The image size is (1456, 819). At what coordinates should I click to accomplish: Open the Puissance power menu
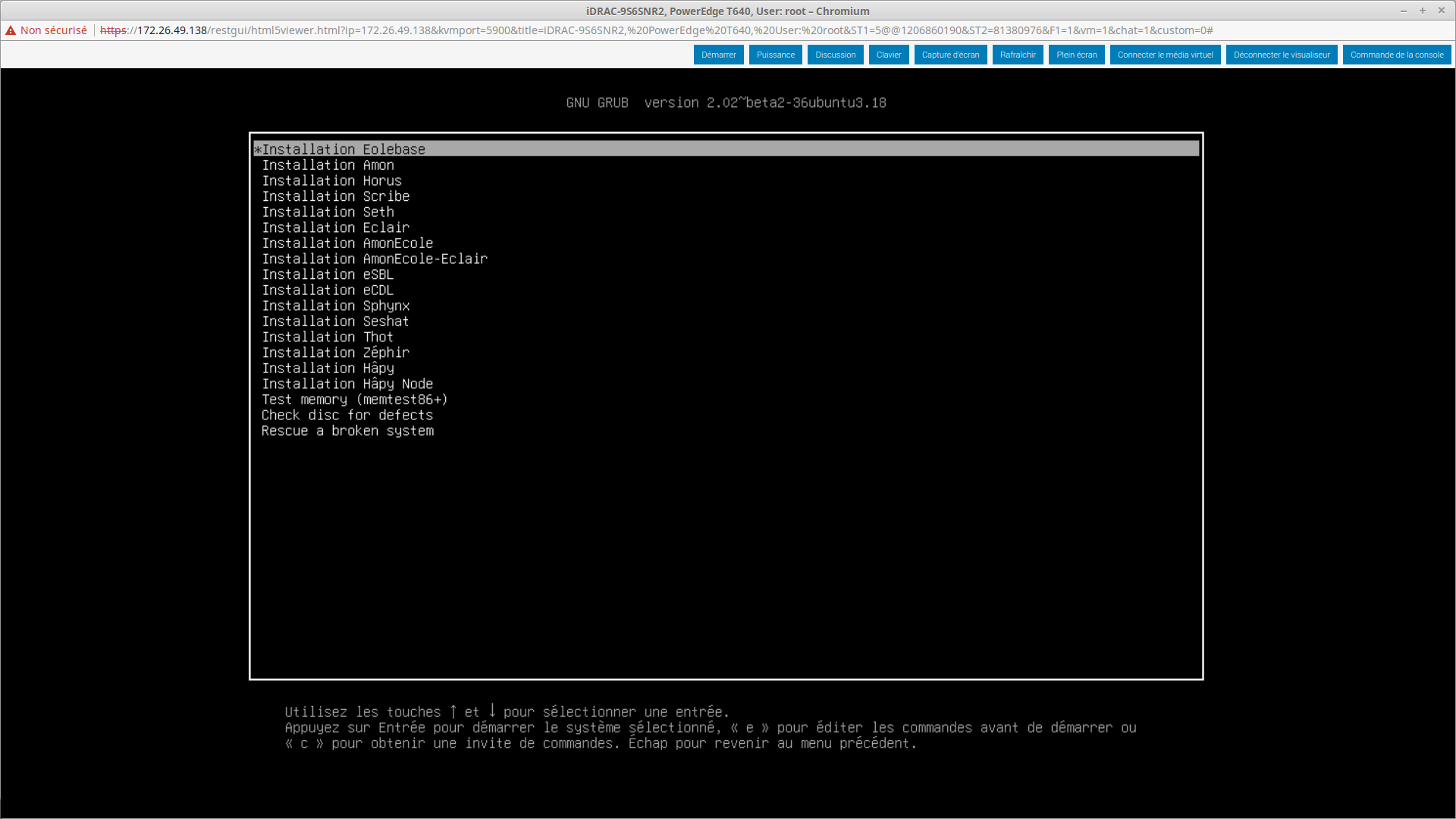click(x=775, y=55)
